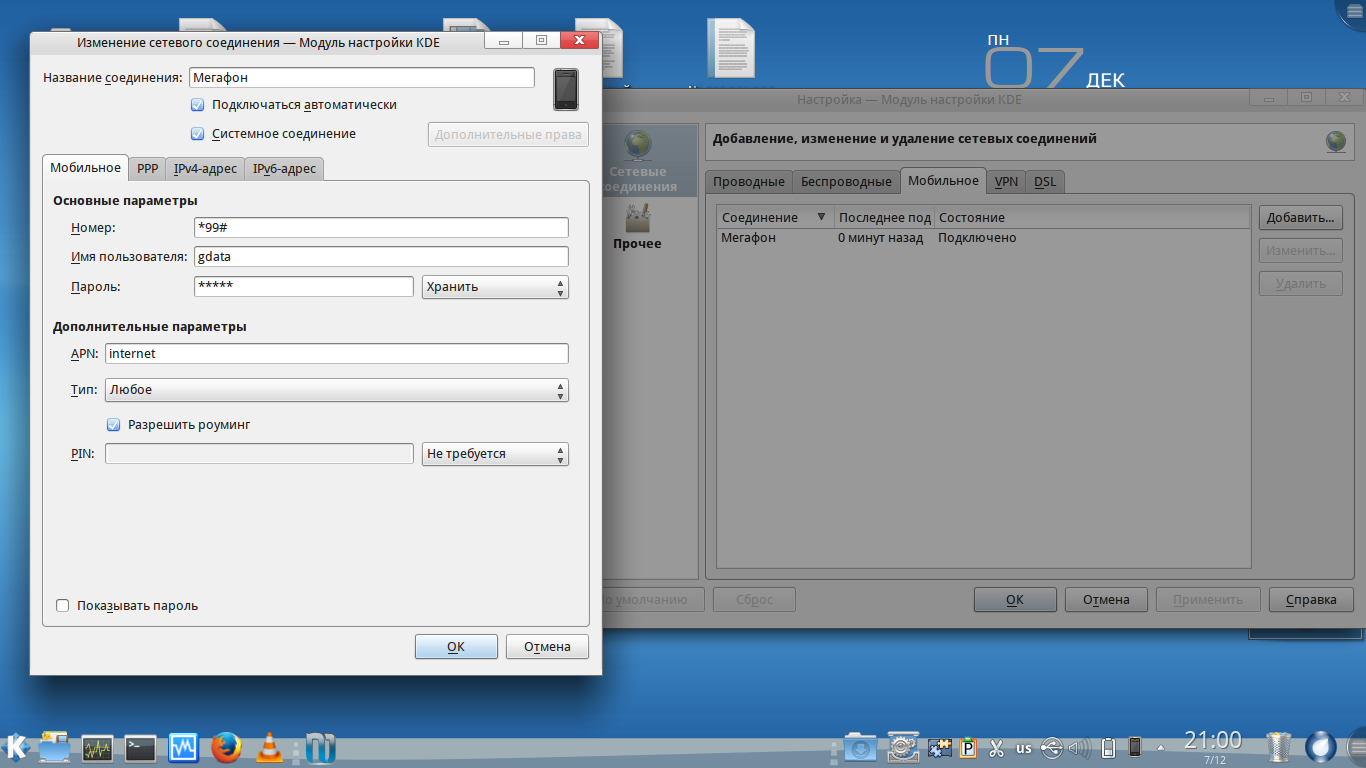
Task: Switch to the PPP tab
Action: point(147,169)
